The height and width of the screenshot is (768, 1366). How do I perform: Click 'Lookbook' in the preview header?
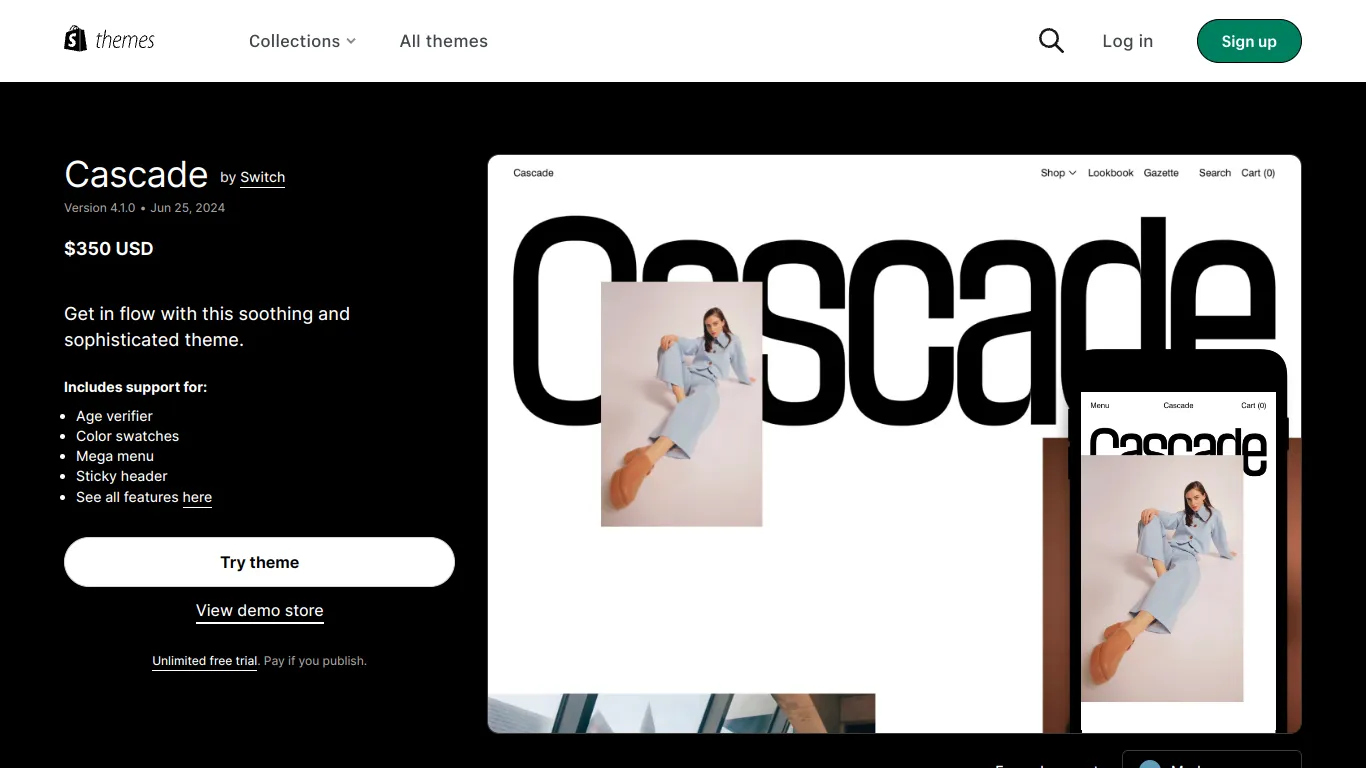tap(1110, 173)
